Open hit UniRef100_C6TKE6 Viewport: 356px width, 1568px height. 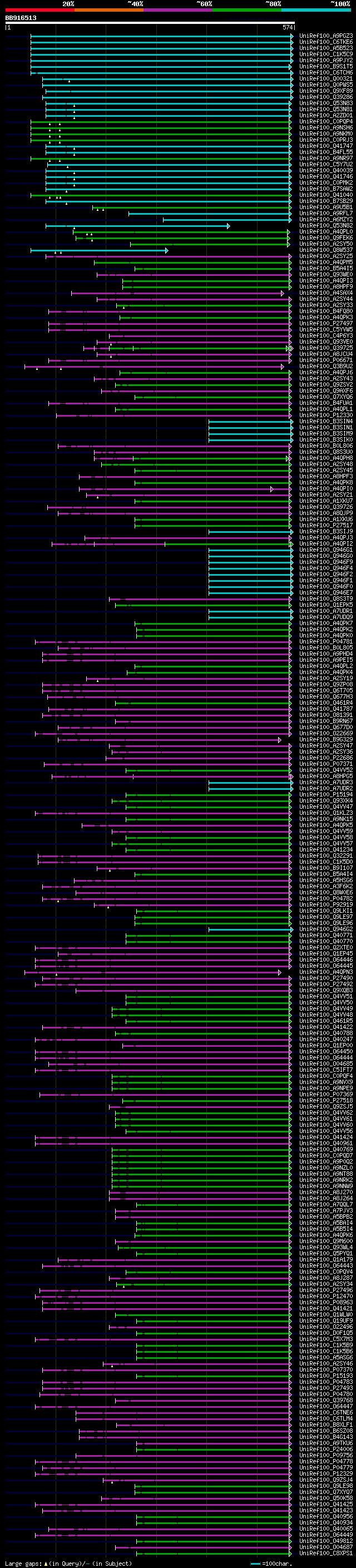(325, 42)
